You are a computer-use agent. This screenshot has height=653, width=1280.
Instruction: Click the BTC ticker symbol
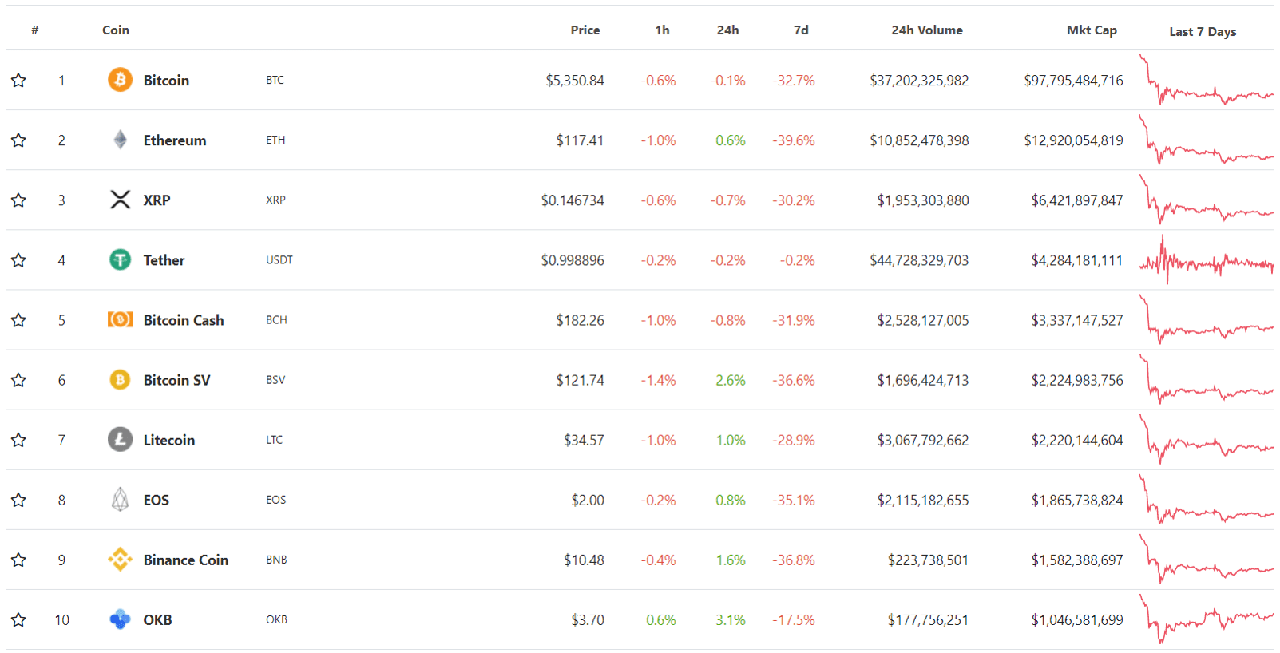(x=275, y=80)
